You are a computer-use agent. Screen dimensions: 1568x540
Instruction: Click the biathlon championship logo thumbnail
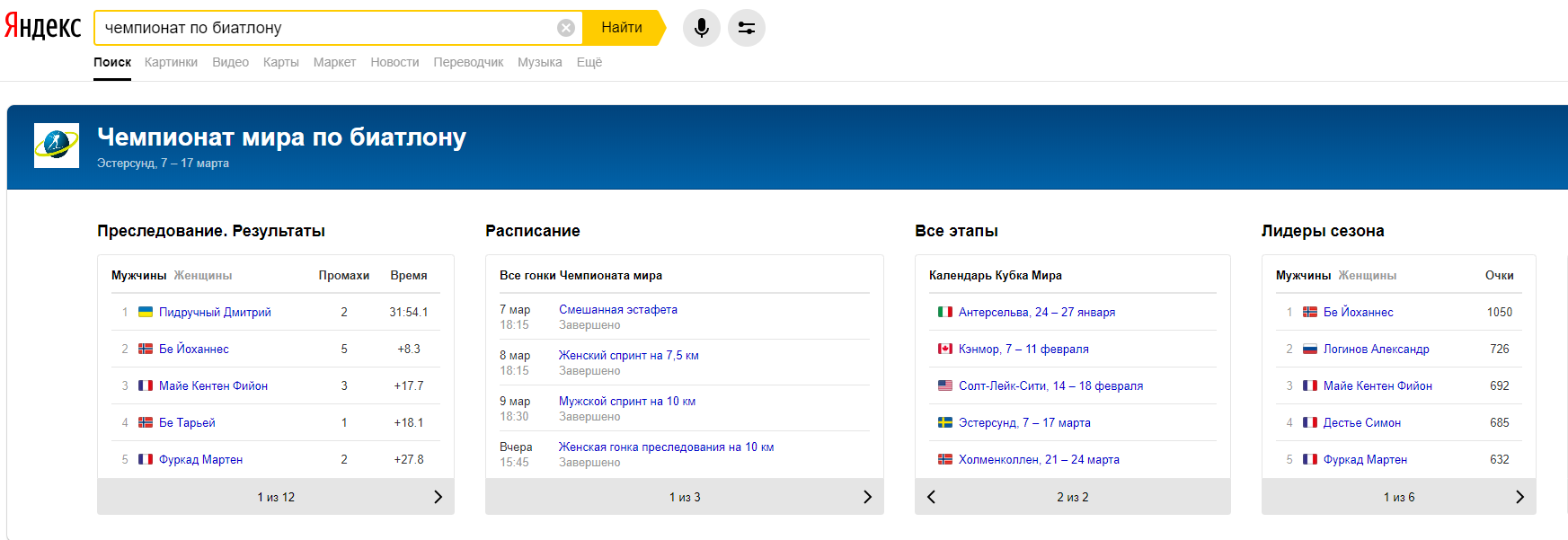[x=57, y=146]
